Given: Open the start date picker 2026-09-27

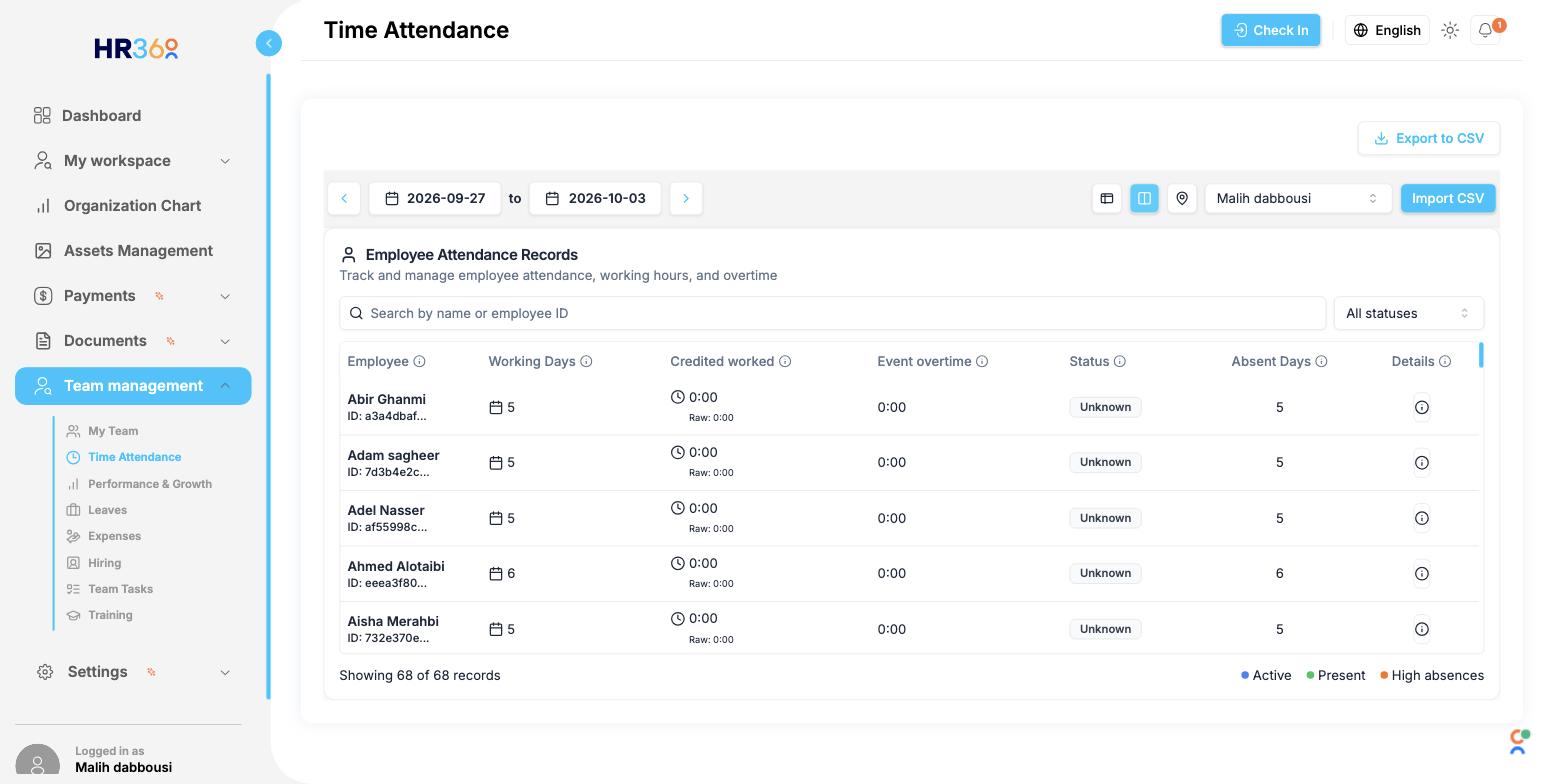Looking at the screenshot, I should point(435,198).
